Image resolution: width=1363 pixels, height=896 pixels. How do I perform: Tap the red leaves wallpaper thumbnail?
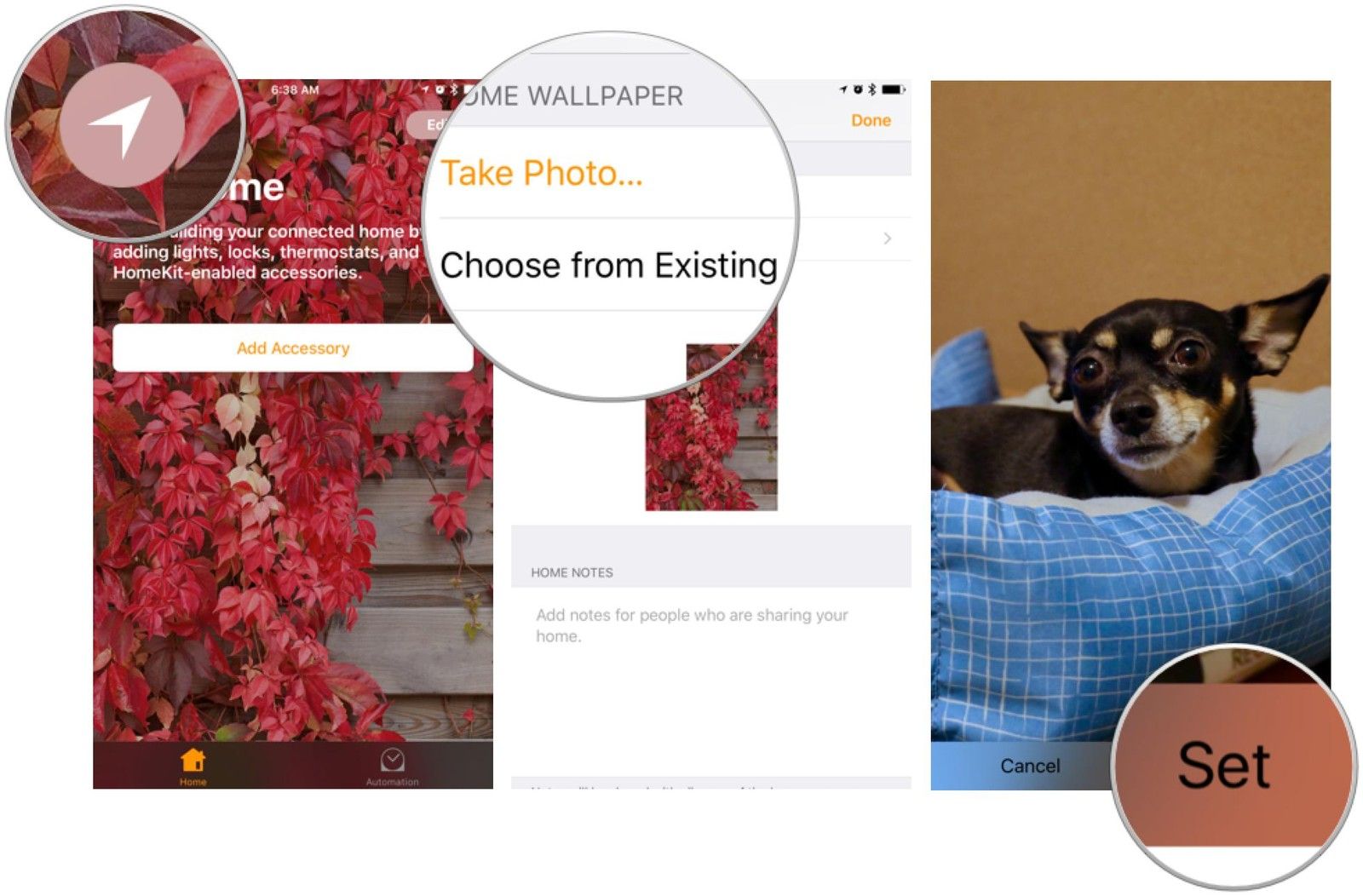[711, 427]
